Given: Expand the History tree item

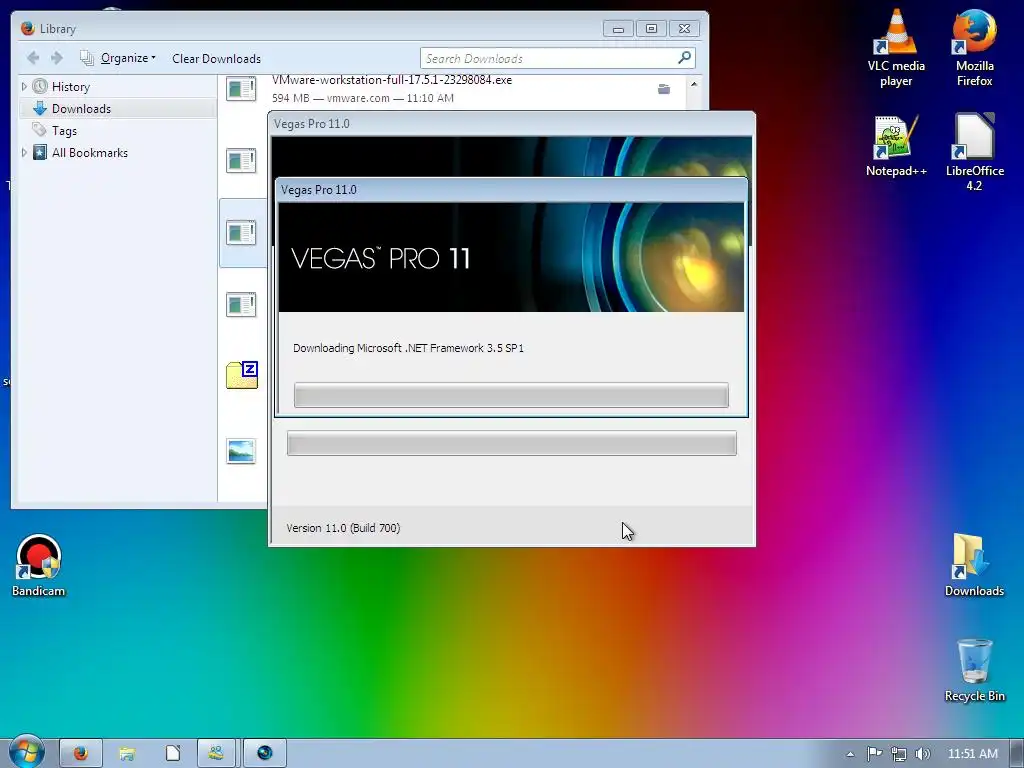Looking at the screenshot, I should 24,86.
